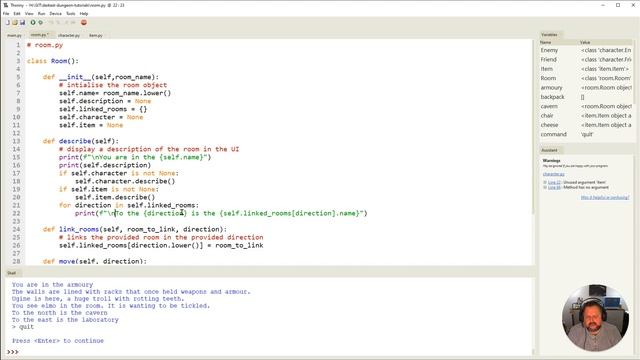The height and width of the screenshot is (360, 640).
Task: Switch to the character.py editor tab
Action: (69, 36)
